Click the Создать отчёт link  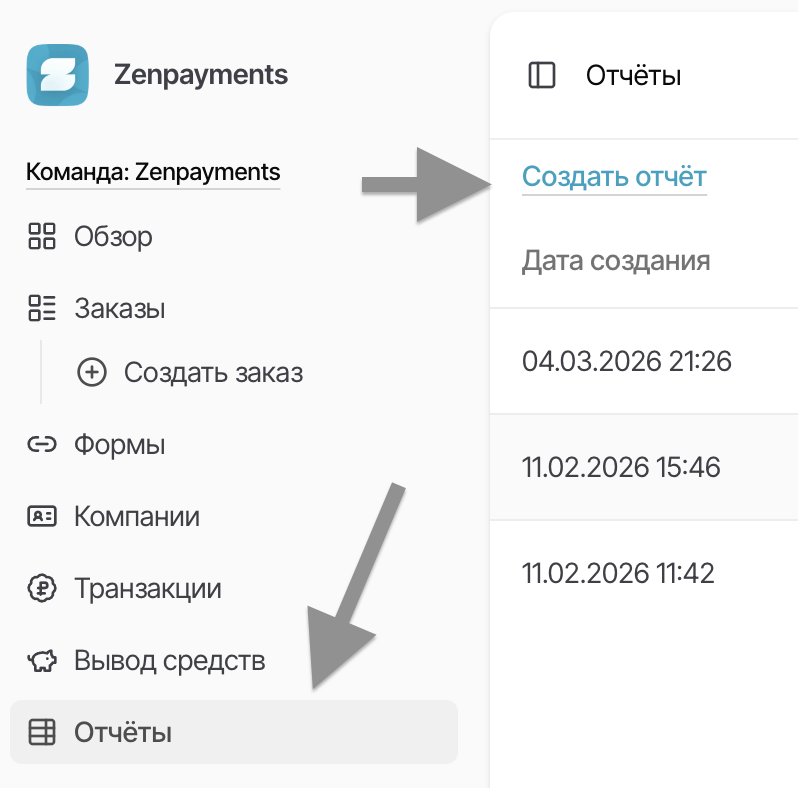tap(614, 178)
